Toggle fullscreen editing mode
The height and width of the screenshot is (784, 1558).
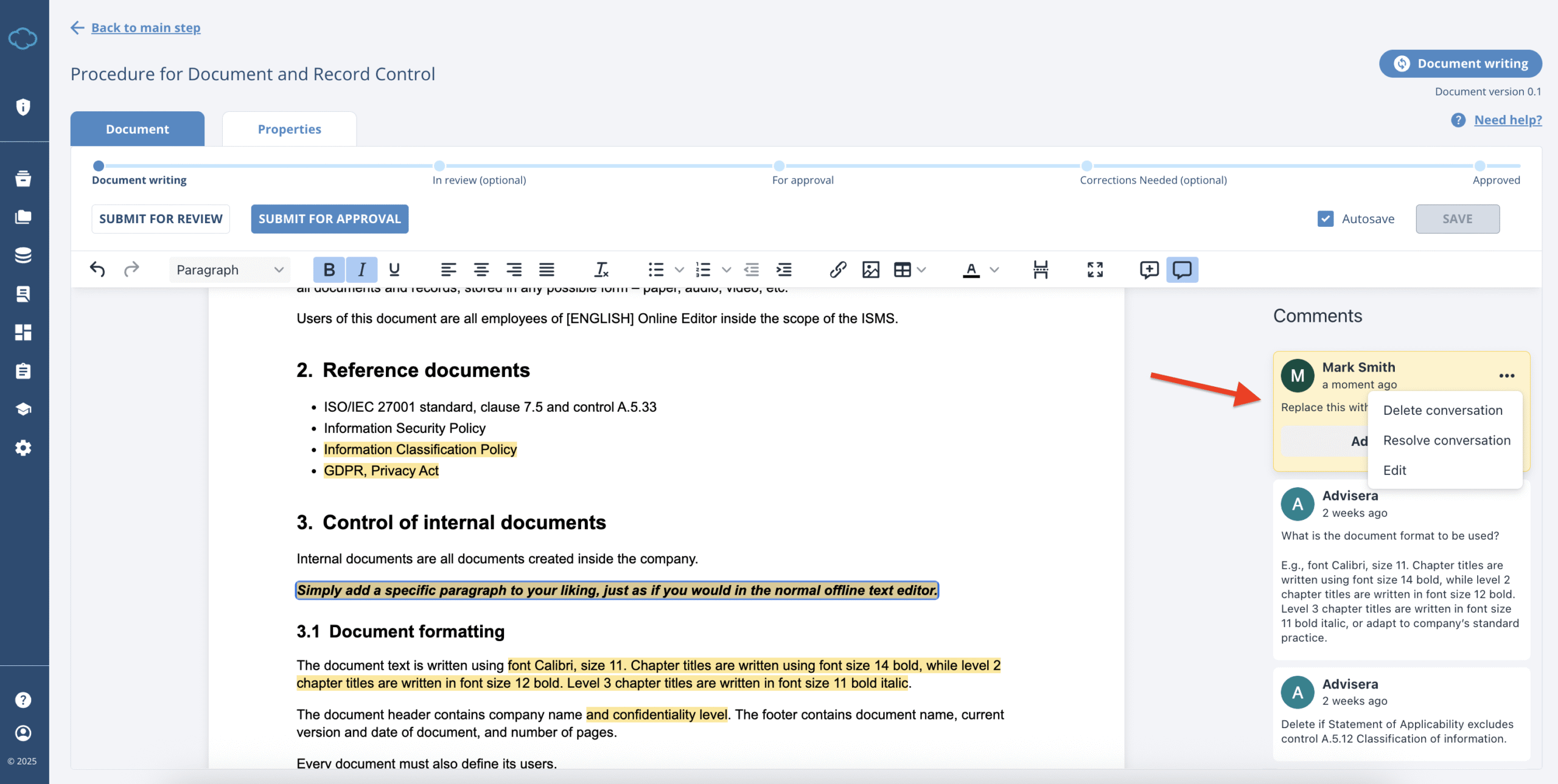click(1095, 269)
